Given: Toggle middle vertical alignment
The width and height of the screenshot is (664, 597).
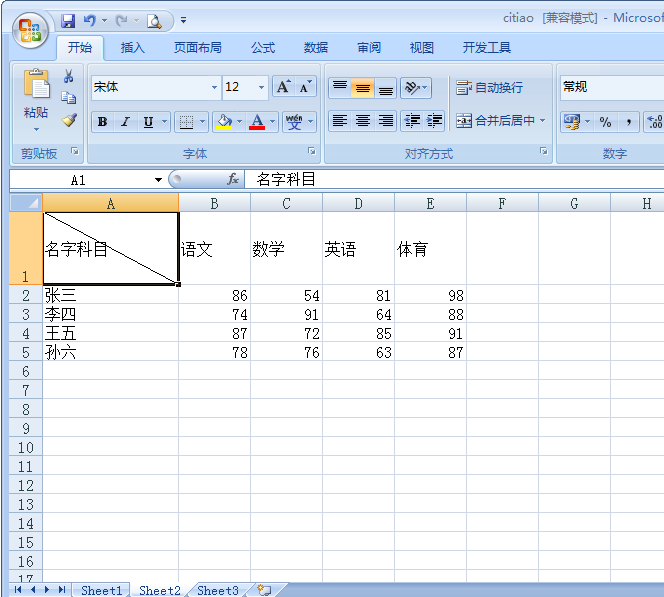Looking at the screenshot, I should tap(362, 88).
